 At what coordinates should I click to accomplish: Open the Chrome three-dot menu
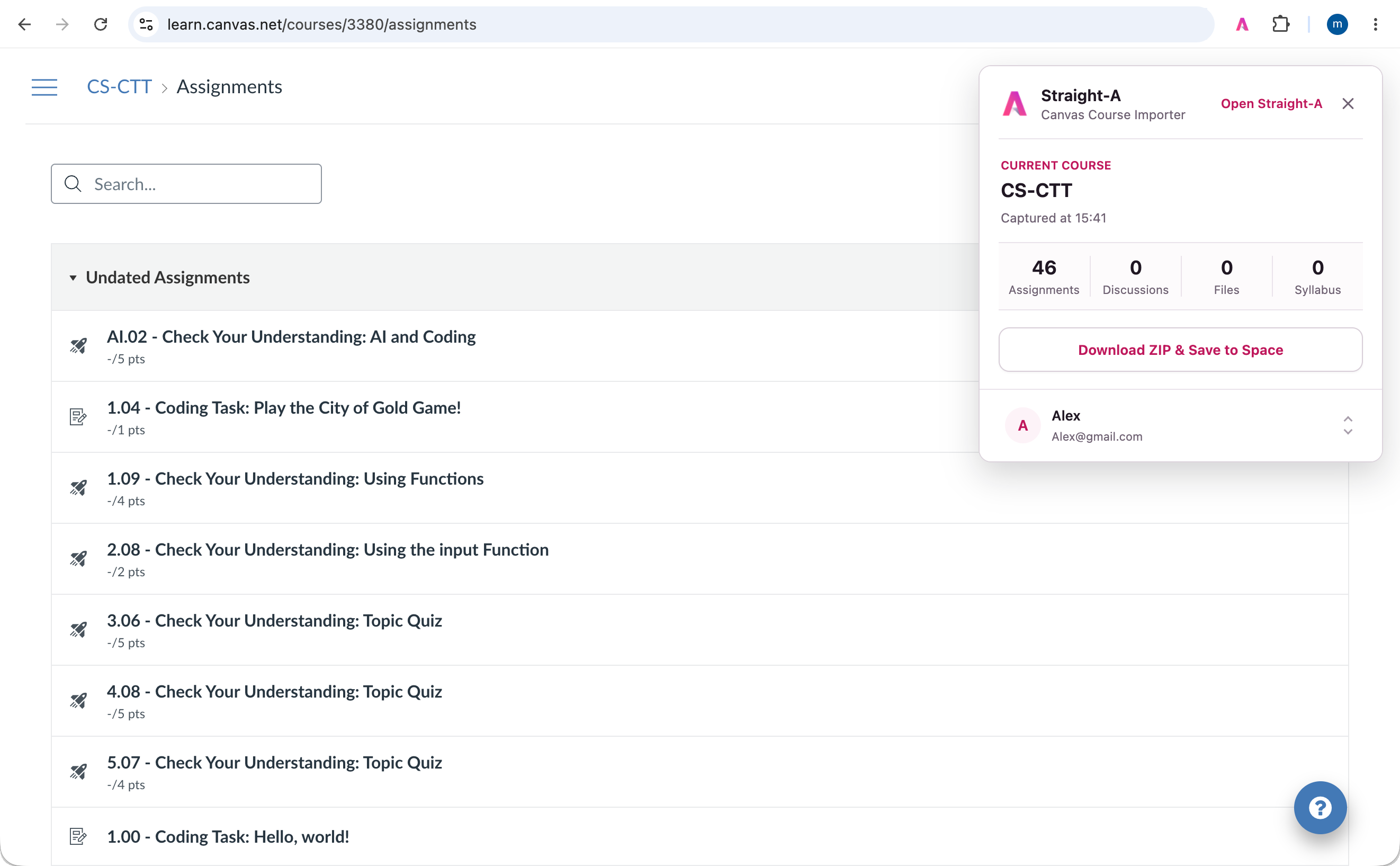pyautogui.click(x=1376, y=24)
